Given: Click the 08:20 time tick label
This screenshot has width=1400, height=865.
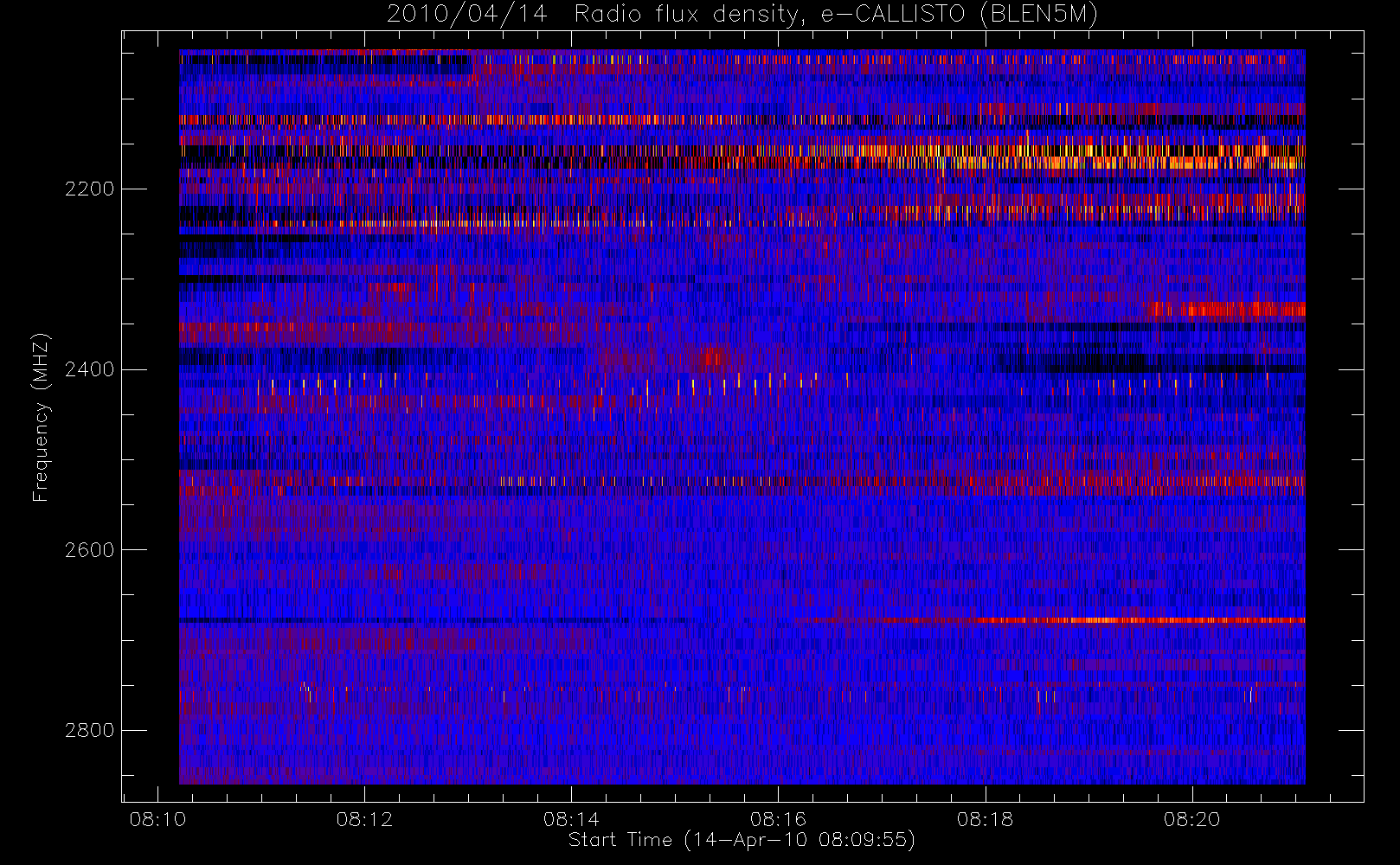Looking at the screenshot, I should tap(1191, 819).
